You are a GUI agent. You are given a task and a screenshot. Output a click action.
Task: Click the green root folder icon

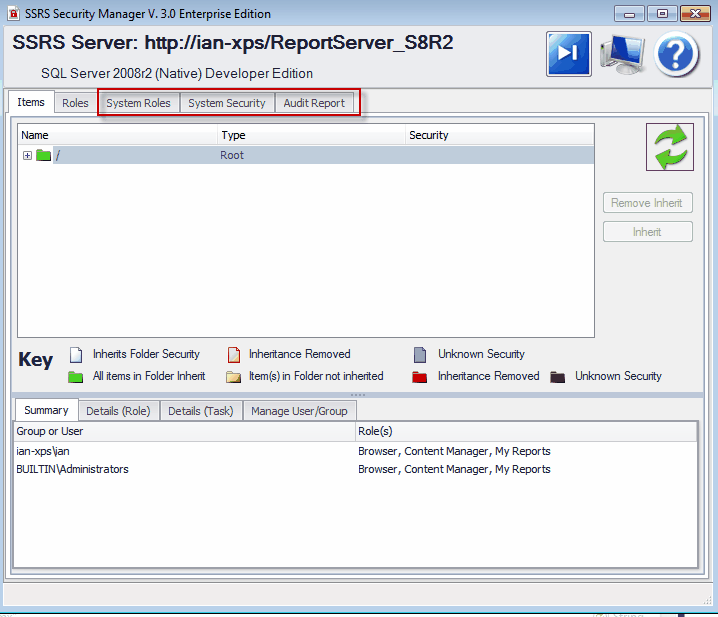[x=44, y=155]
